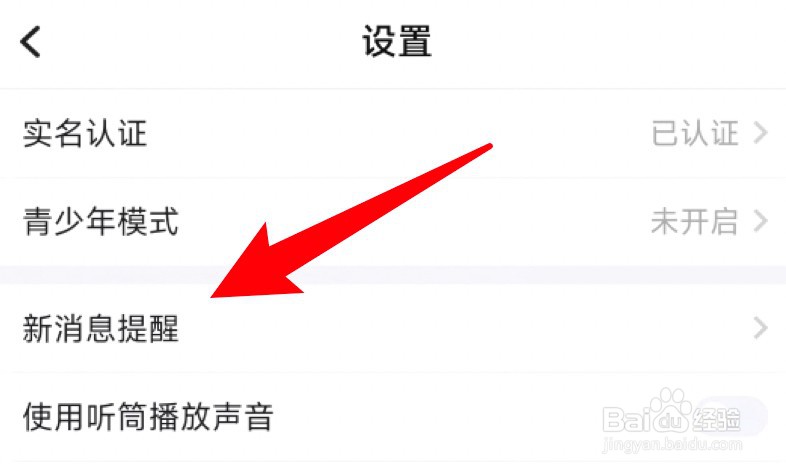Open the jingyan.baidu.com watermark link

coord(672,444)
